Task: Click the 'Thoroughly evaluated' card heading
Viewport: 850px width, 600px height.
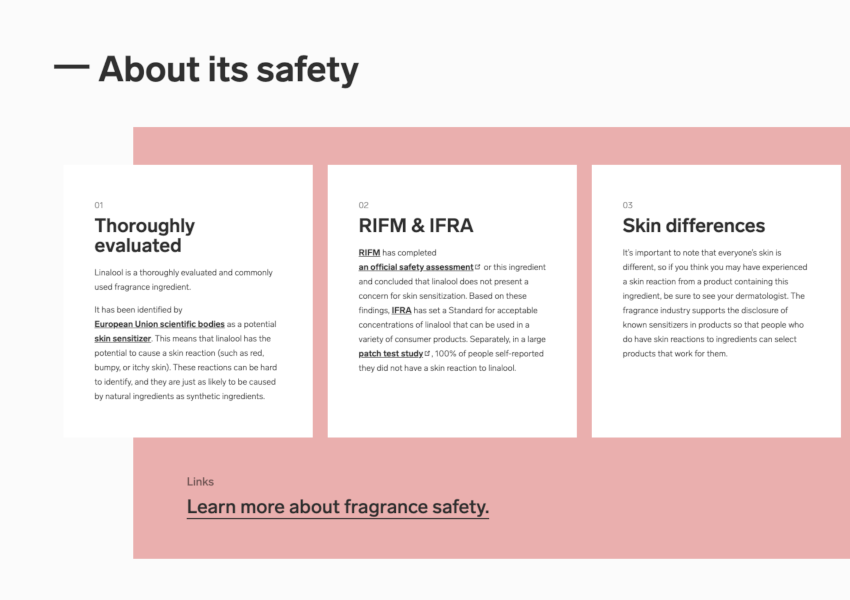Action: tap(145, 236)
